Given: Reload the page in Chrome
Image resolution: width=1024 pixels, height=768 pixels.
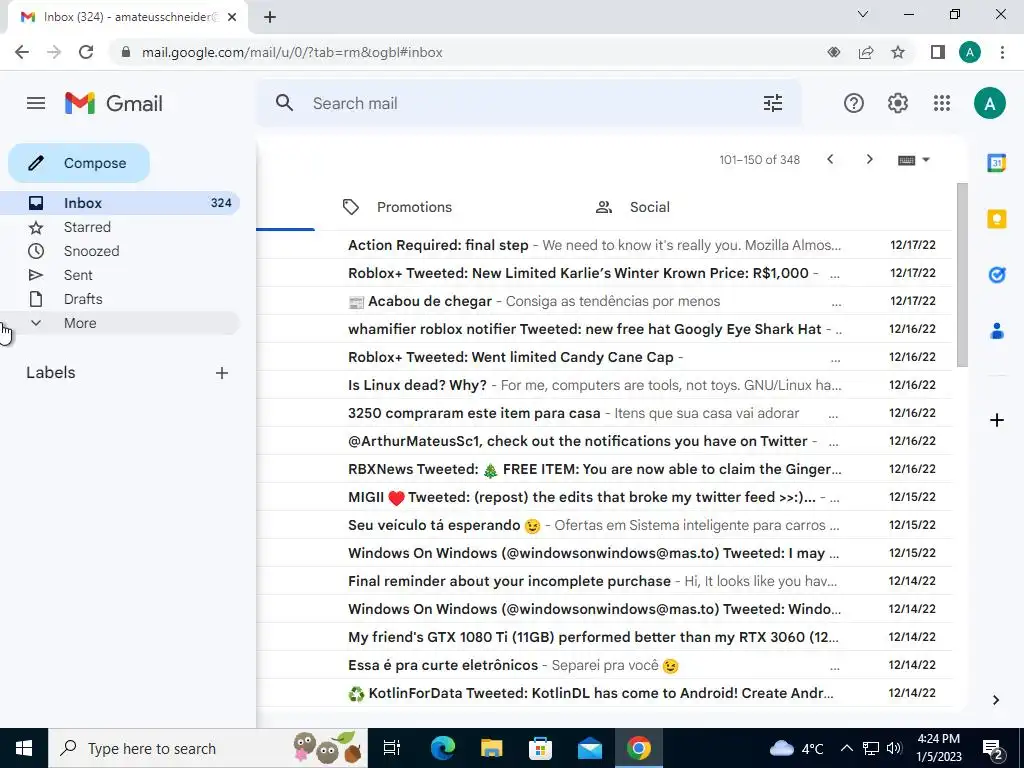Looking at the screenshot, I should click(x=86, y=52).
